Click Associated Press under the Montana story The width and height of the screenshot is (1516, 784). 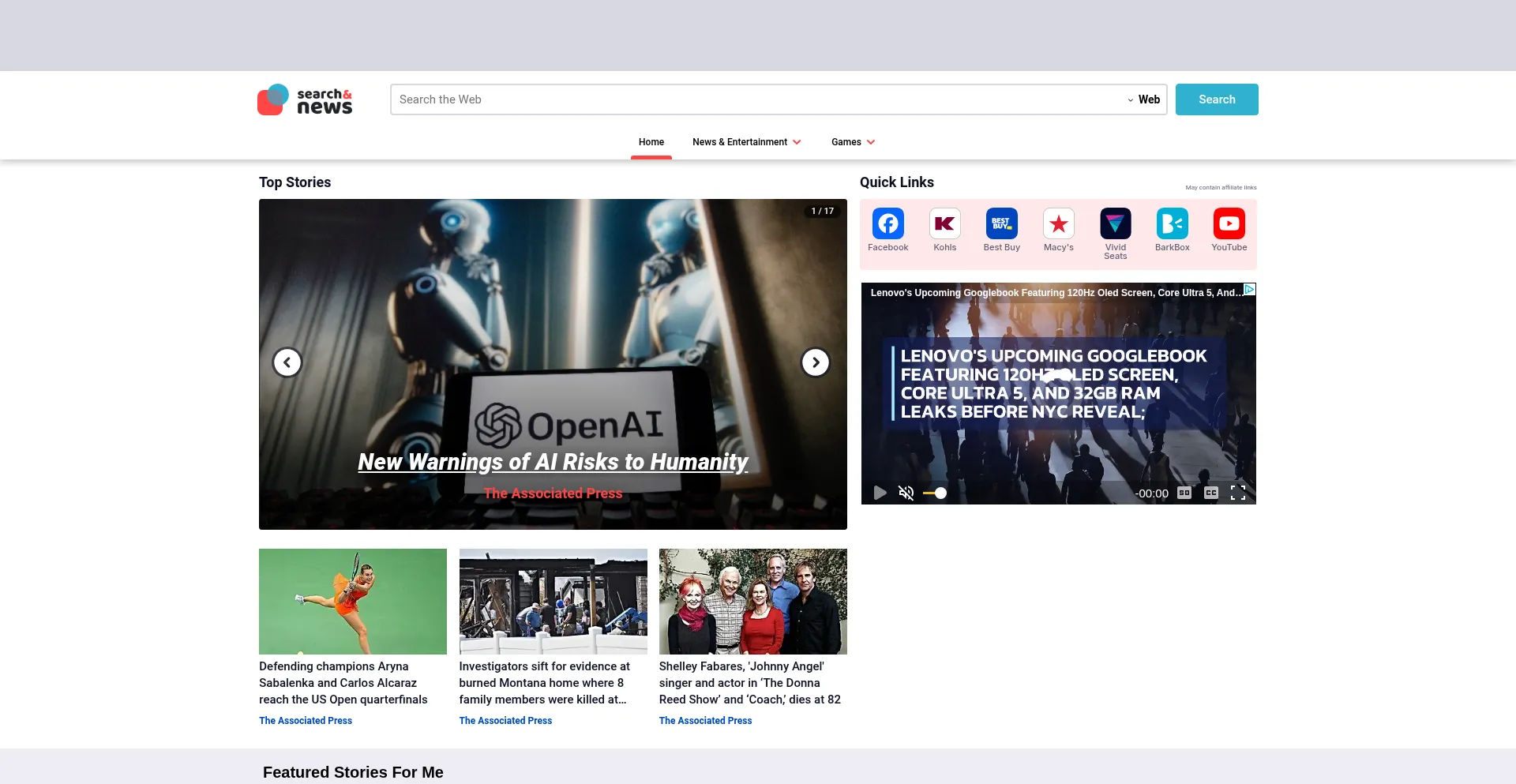(x=505, y=721)
